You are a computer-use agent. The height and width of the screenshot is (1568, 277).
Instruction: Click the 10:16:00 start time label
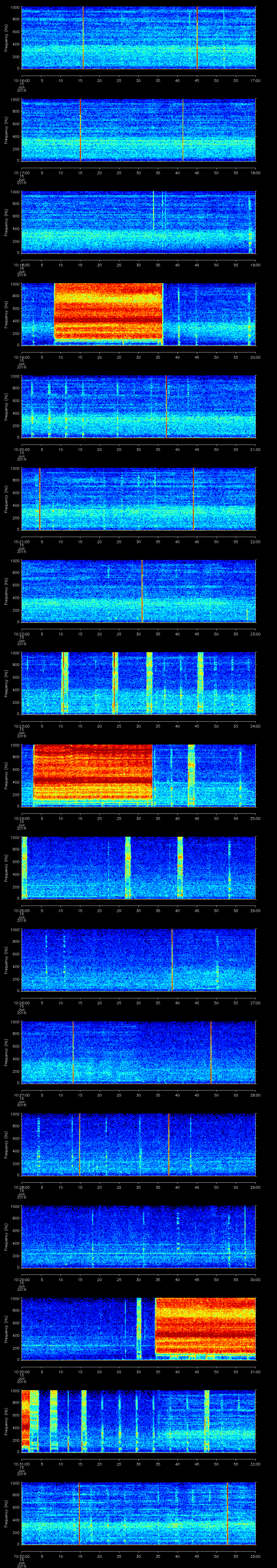click(x=21, y=80)
